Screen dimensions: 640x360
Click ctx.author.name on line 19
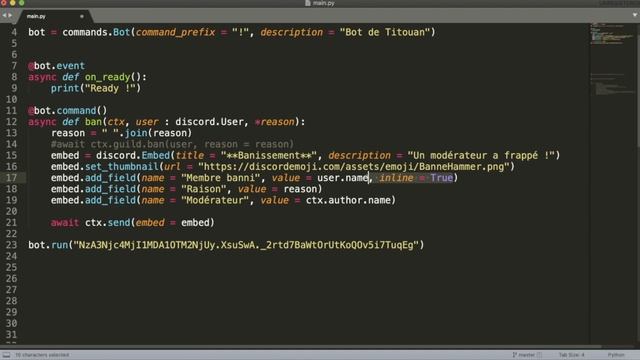348,200
